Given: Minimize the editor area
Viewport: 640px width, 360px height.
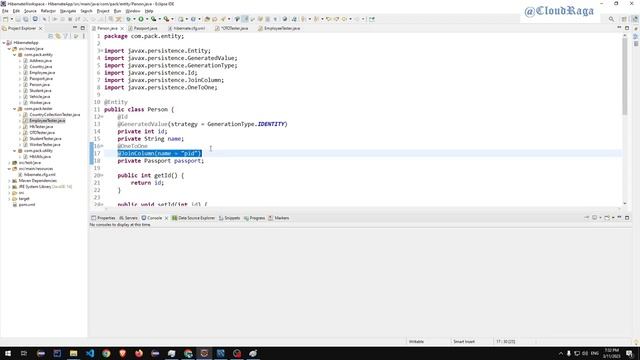Looking at the screenshot, I should point(619,28).
